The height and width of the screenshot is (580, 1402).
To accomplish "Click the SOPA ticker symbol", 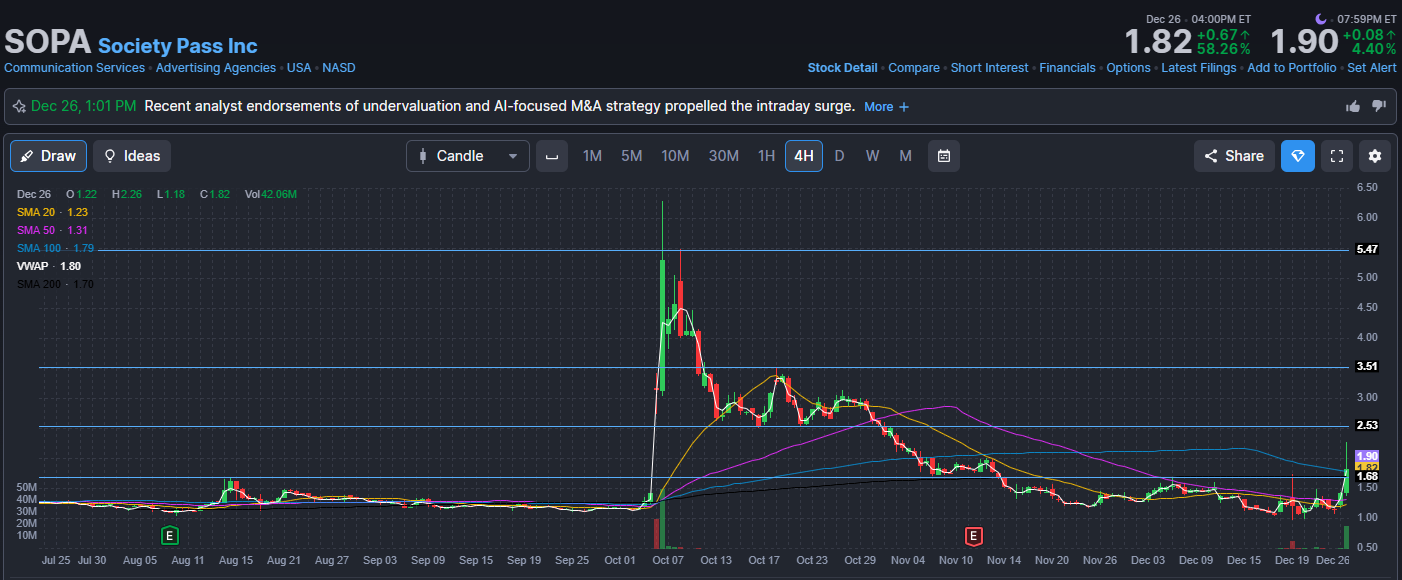I will point(47,42).
